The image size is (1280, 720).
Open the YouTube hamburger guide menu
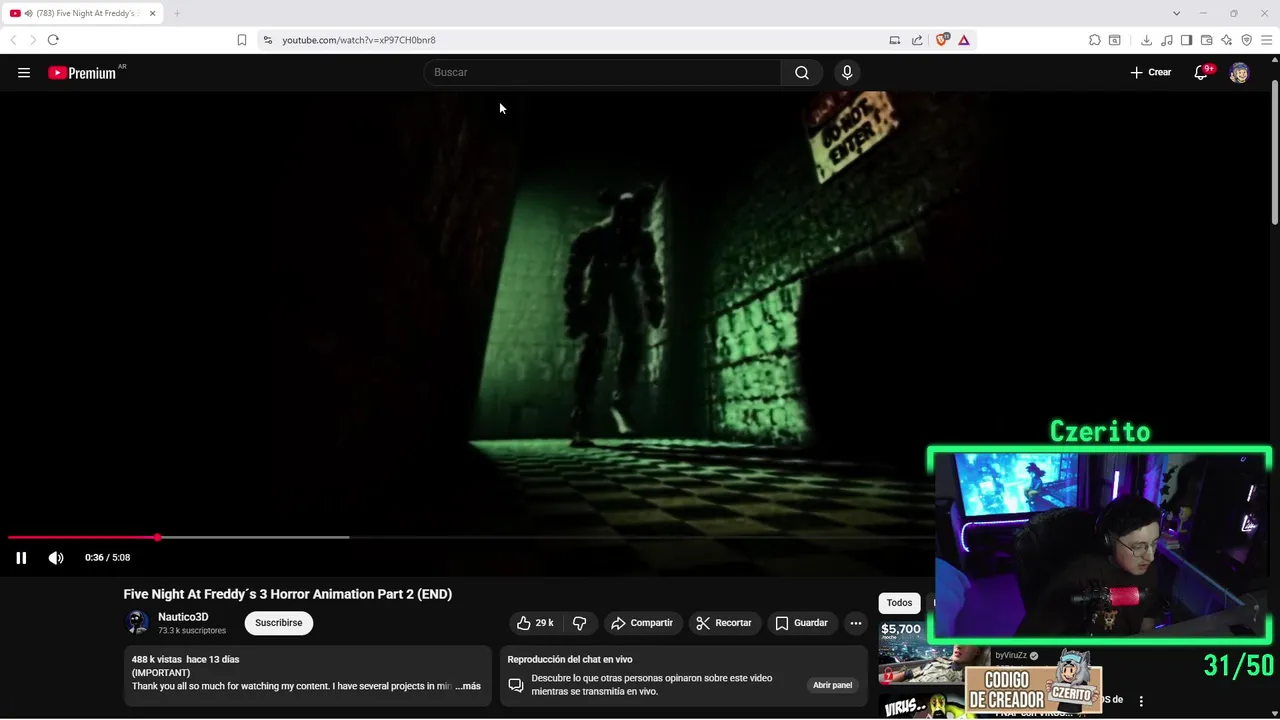(24, 72)
